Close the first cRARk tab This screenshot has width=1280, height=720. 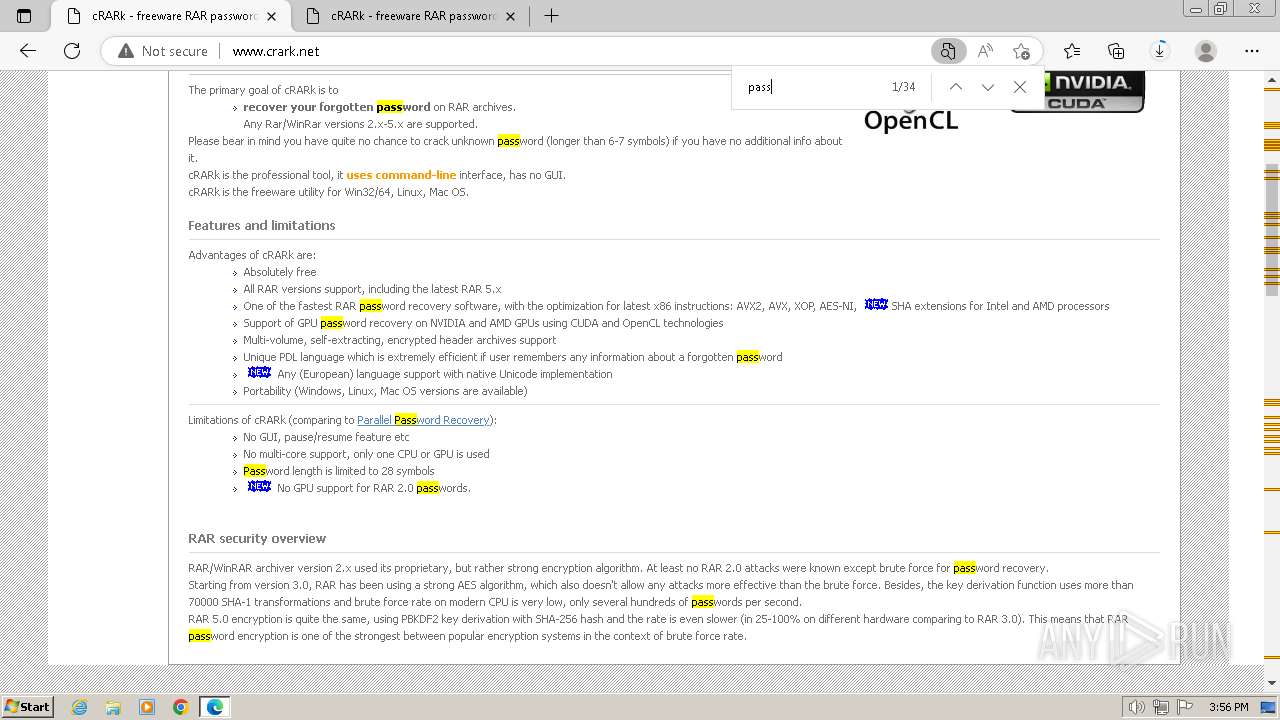273,16
